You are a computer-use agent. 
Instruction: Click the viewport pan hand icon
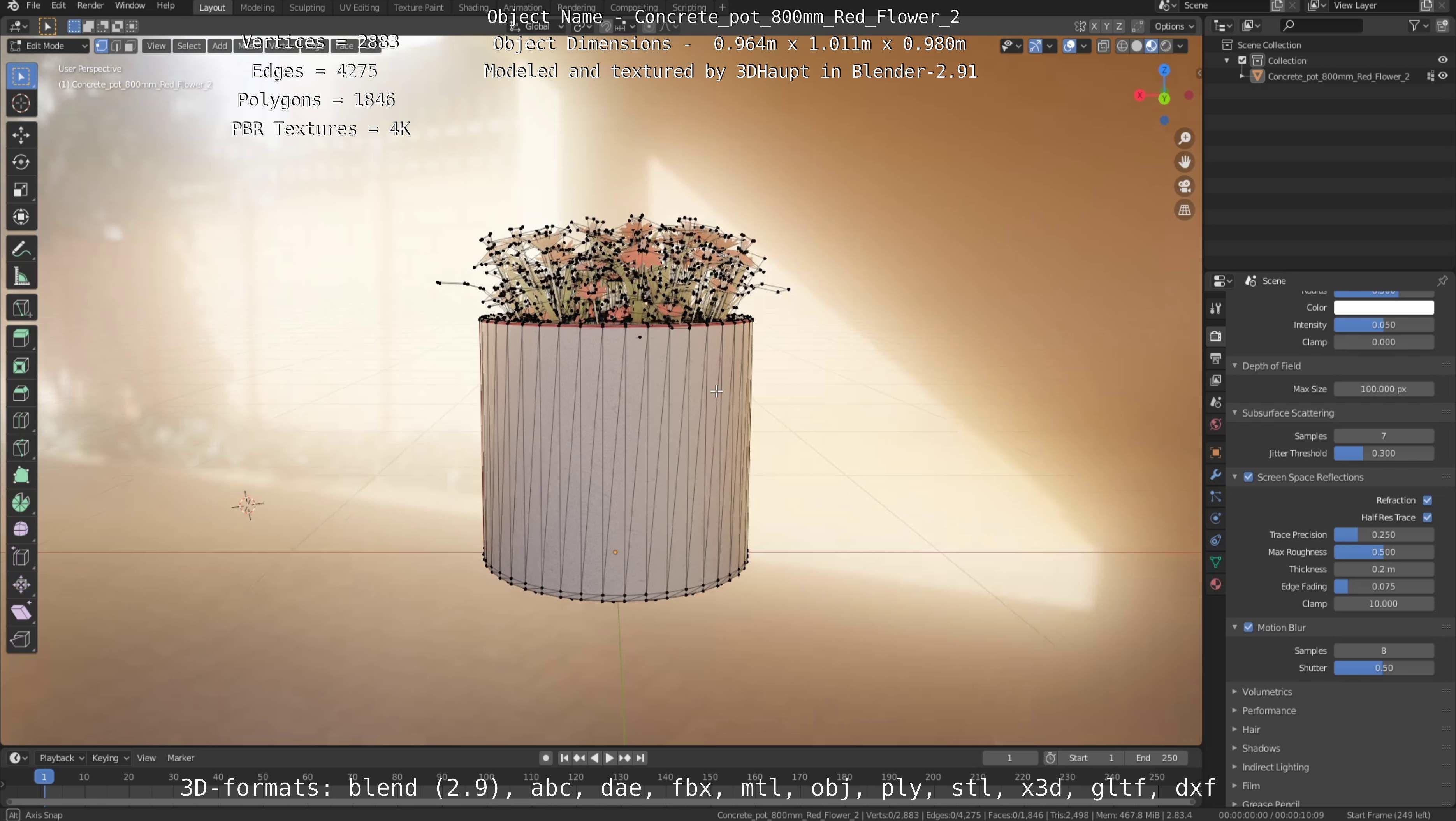[1185, 162]
